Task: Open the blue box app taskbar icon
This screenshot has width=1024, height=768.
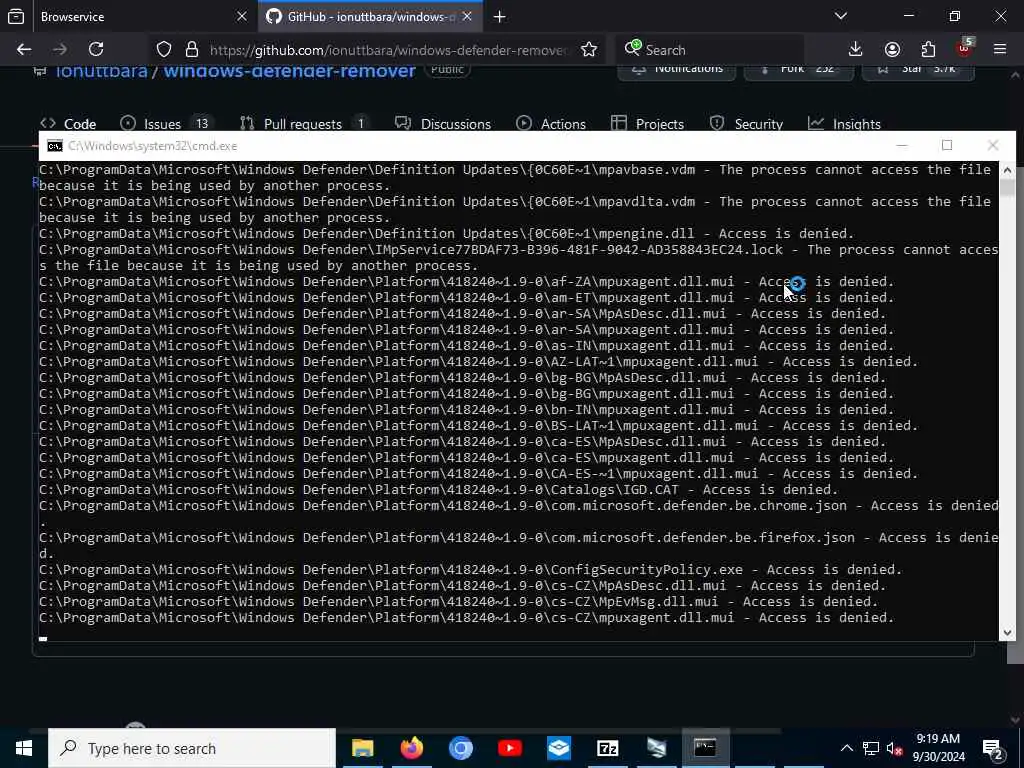Action: click(558, 748)
